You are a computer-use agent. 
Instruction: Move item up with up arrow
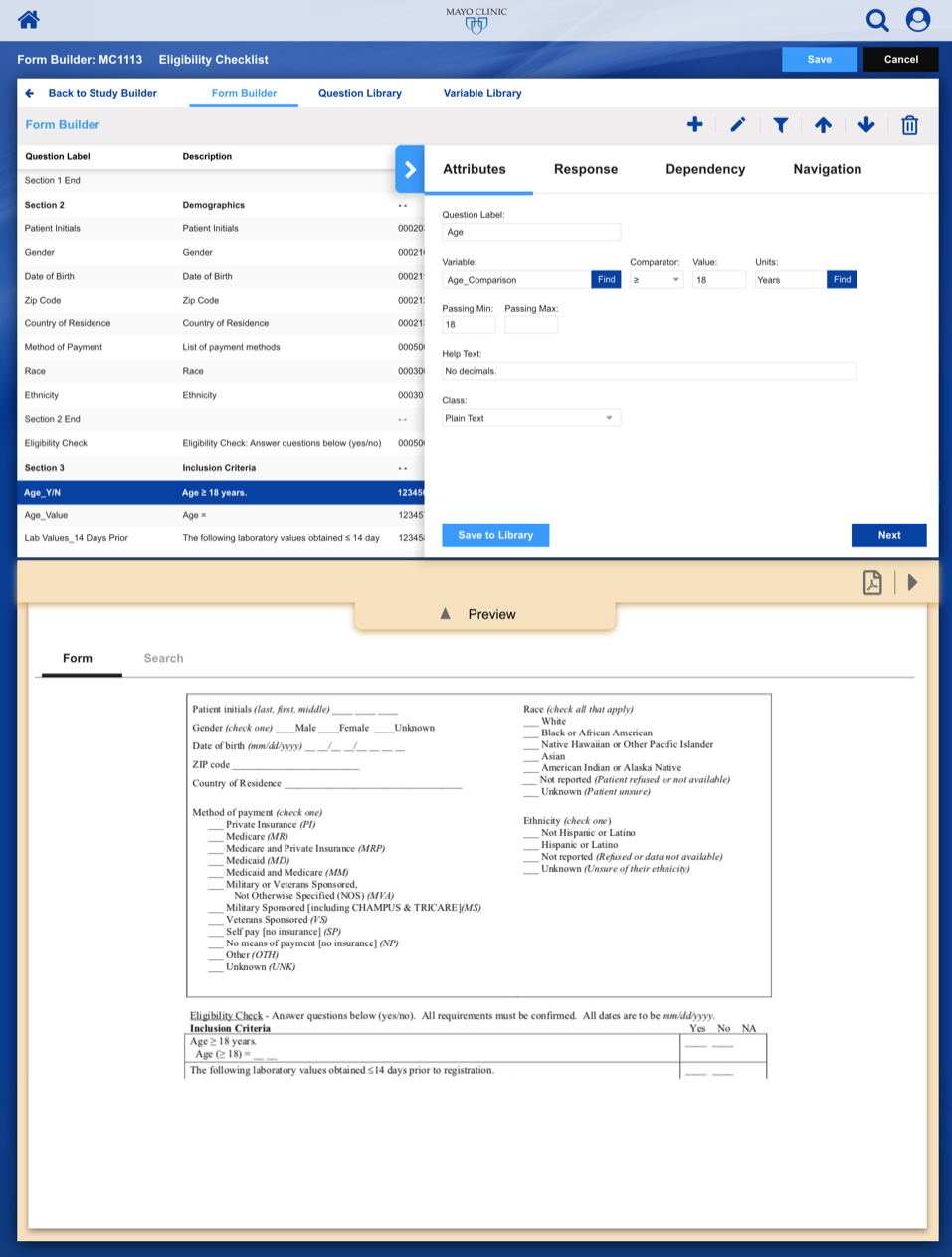(823, 124)
